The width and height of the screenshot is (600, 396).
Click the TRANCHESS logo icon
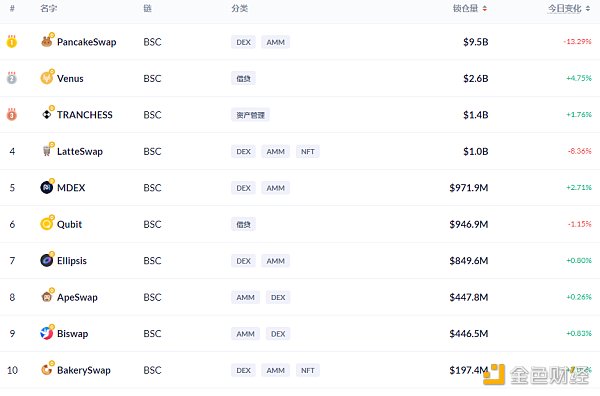pos(47,114)
